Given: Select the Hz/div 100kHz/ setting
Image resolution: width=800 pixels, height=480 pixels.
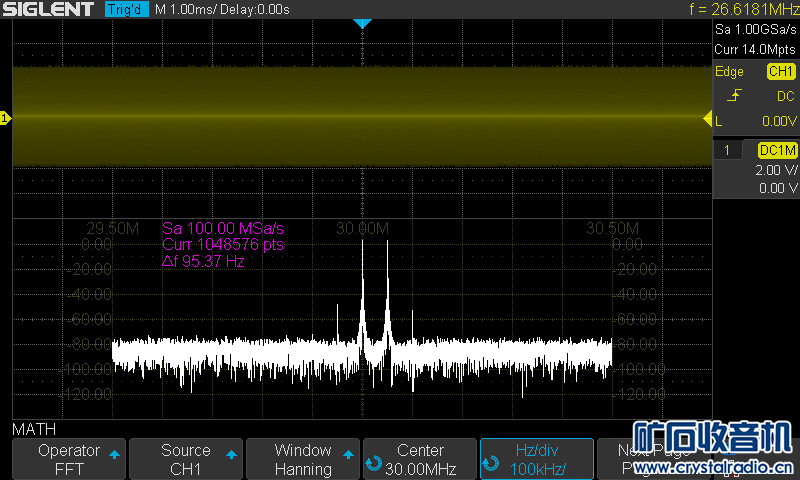Looking at the screenshot, I should click(x=537, y=459).
